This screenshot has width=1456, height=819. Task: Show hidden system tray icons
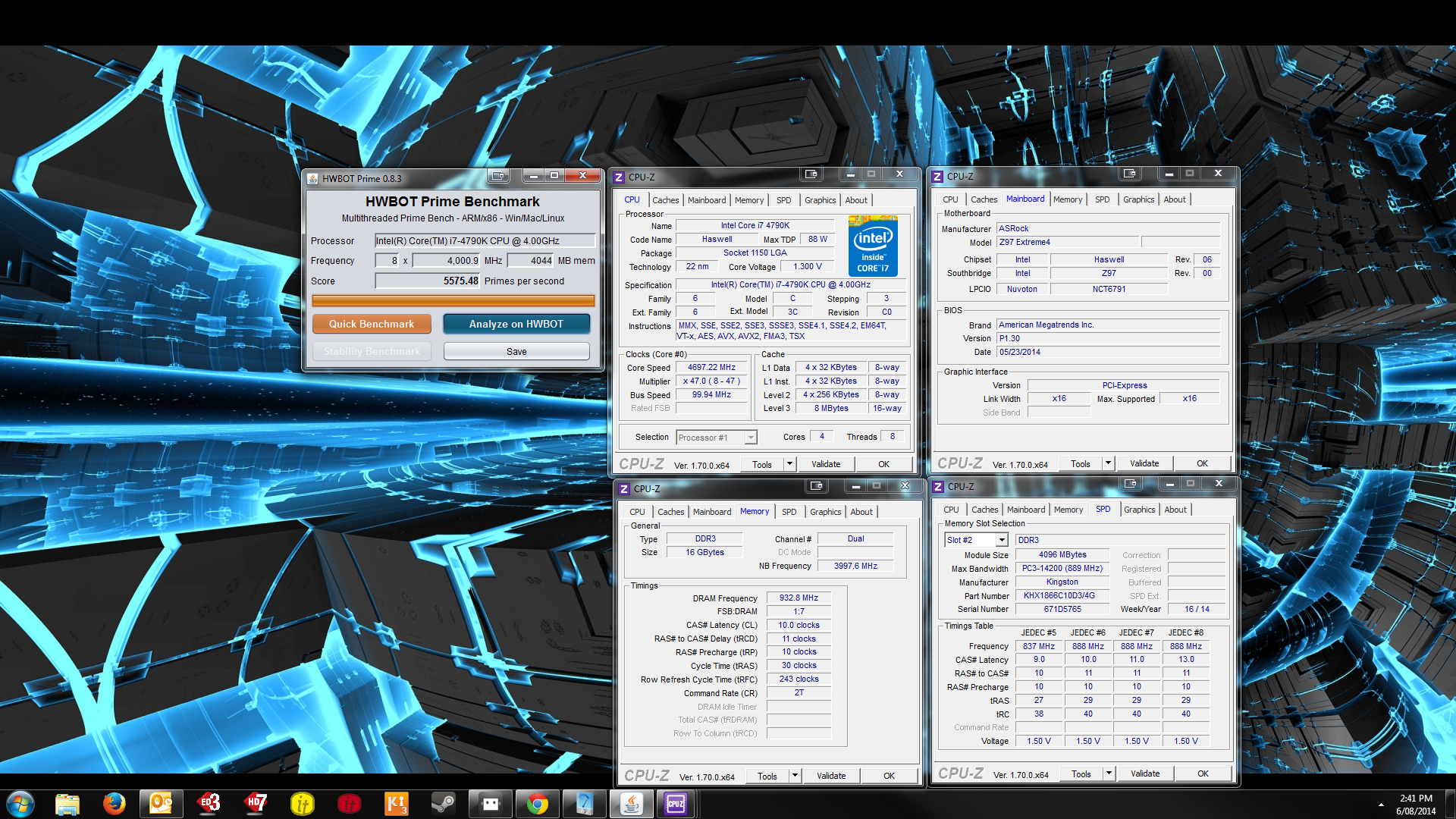(x=1381, y=804)
